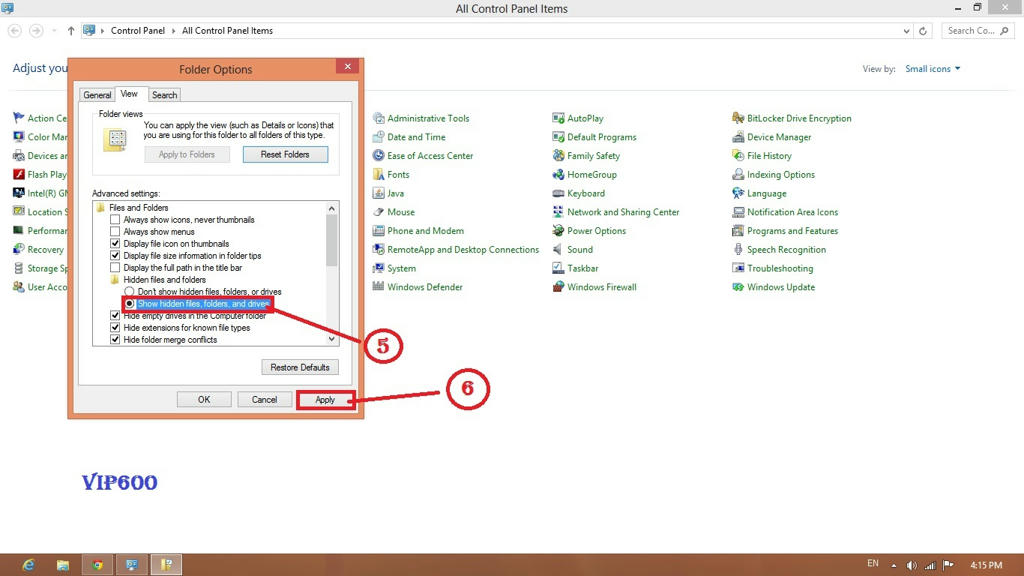Click the Control Panel breadcrumb chevron
This screenshot has width=1024, height=576.
coord(174,31)
